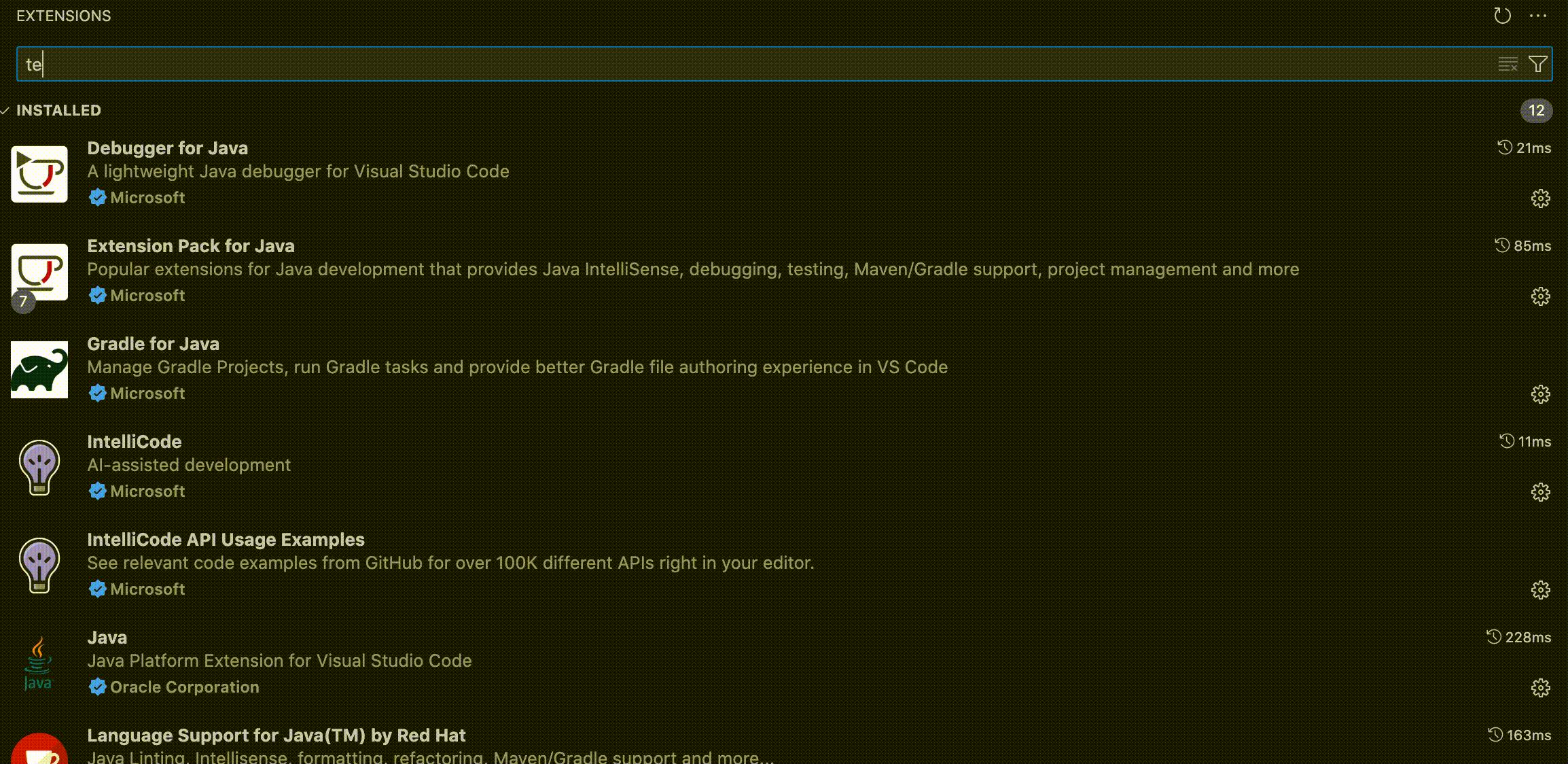Click Microsoft publisher under Debugger for Java
This screenshot has width=1568, height=764.
point(147,198)
